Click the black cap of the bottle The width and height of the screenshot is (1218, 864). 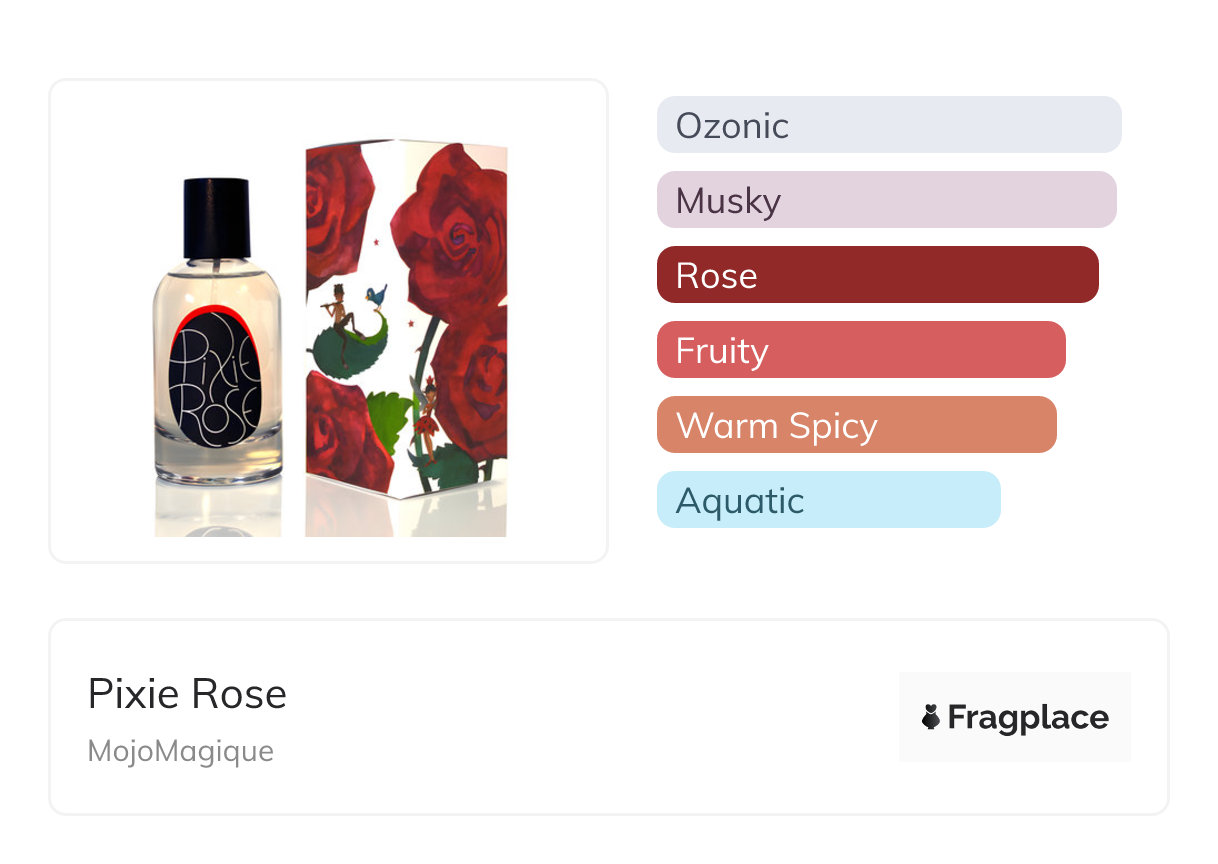(217, 217)
